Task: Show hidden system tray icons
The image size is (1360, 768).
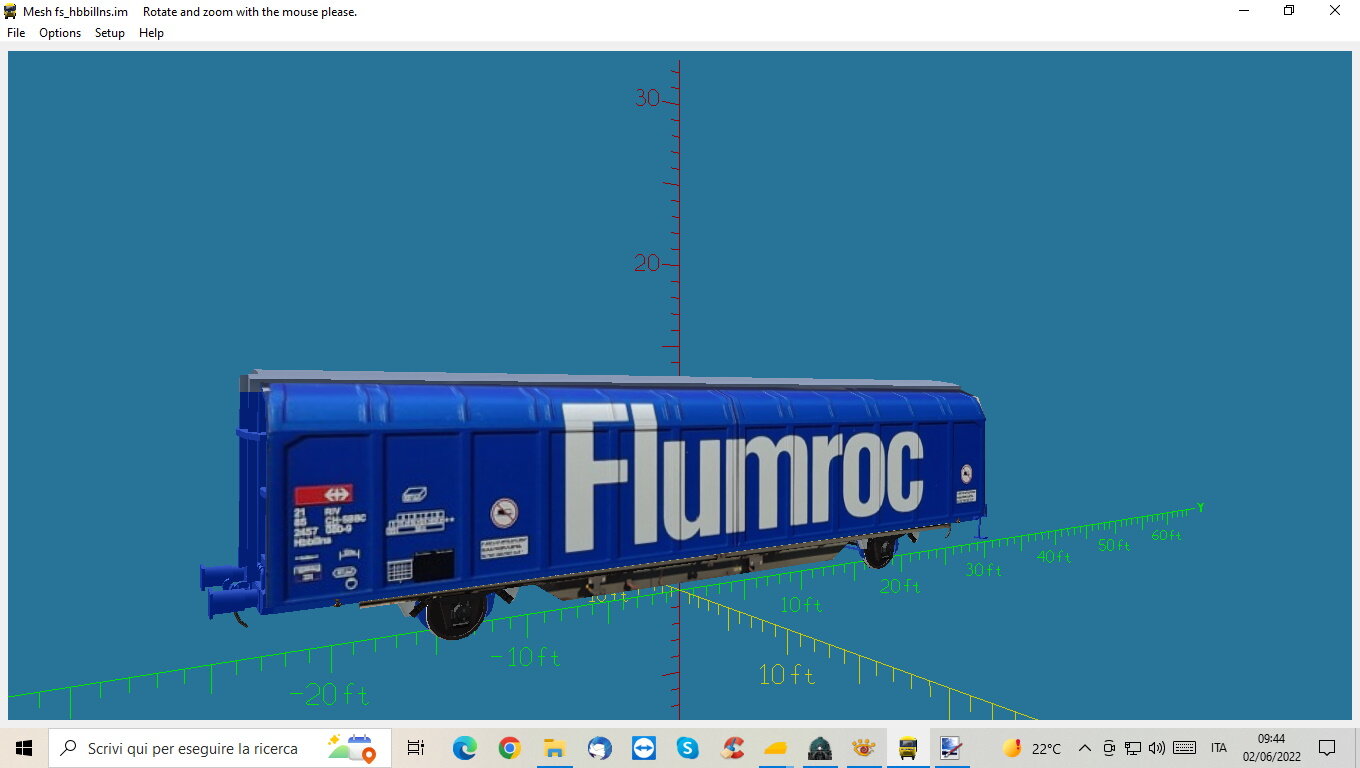Action: (1085, 748)
